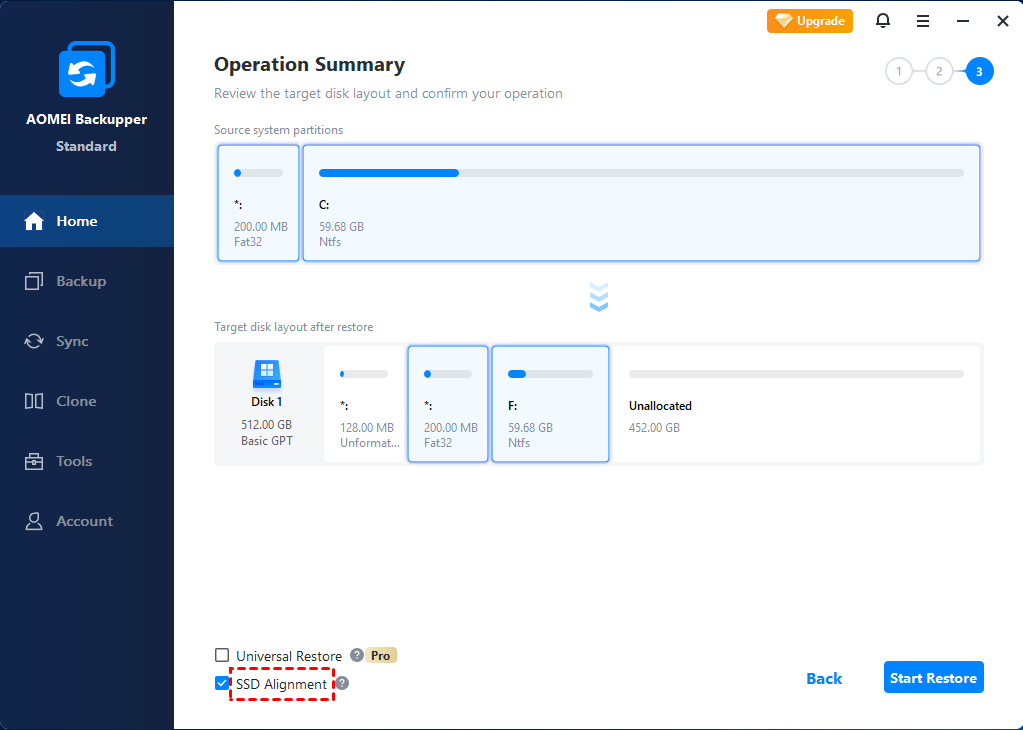1023x730 pixels.
Task: Click the '512.00 GB' disk size text
Action: pos(266,425)
